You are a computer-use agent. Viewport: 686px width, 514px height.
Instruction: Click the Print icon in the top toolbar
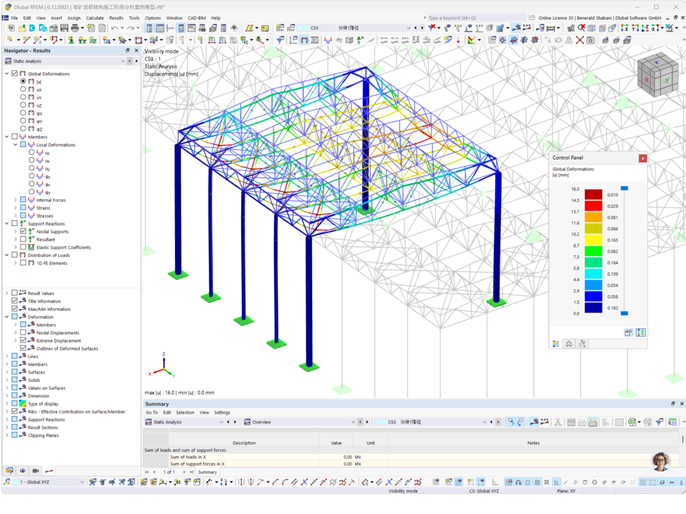point(76,28)
